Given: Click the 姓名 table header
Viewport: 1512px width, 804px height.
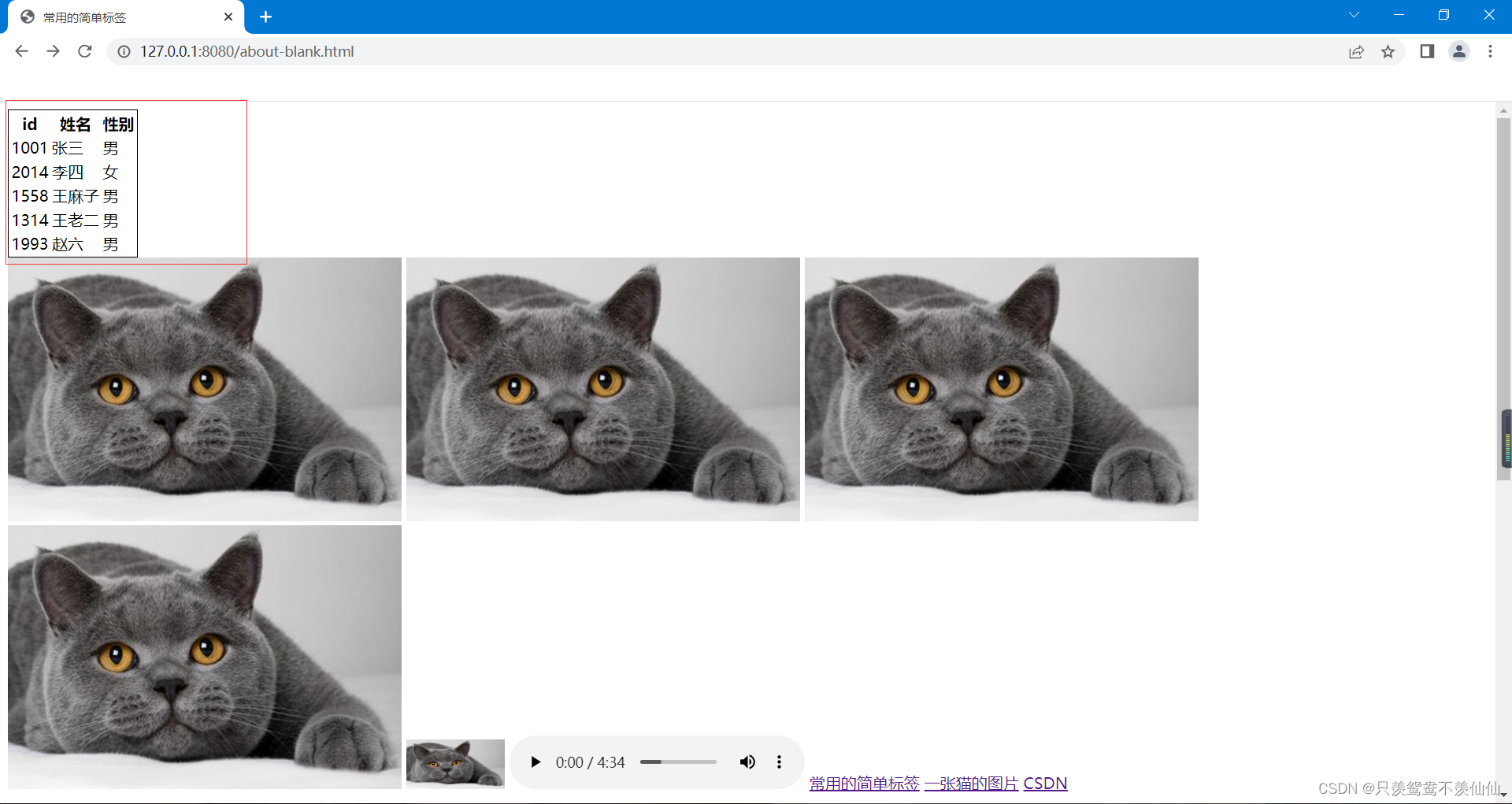Looking at the screenshot, I should 76,124.
